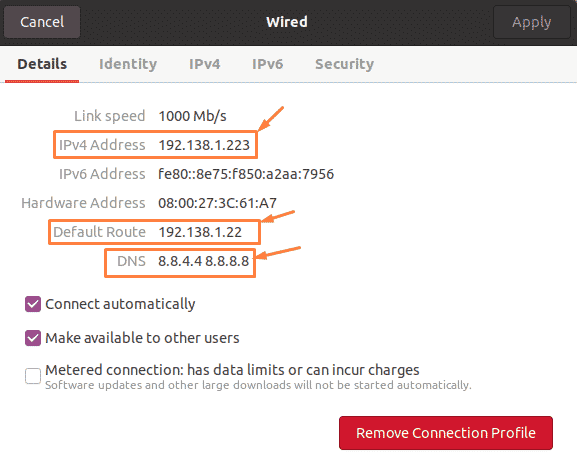Screen dimensions: 577x473
Task: Click Remove Connection Profile button
Action: coord(446,433)
